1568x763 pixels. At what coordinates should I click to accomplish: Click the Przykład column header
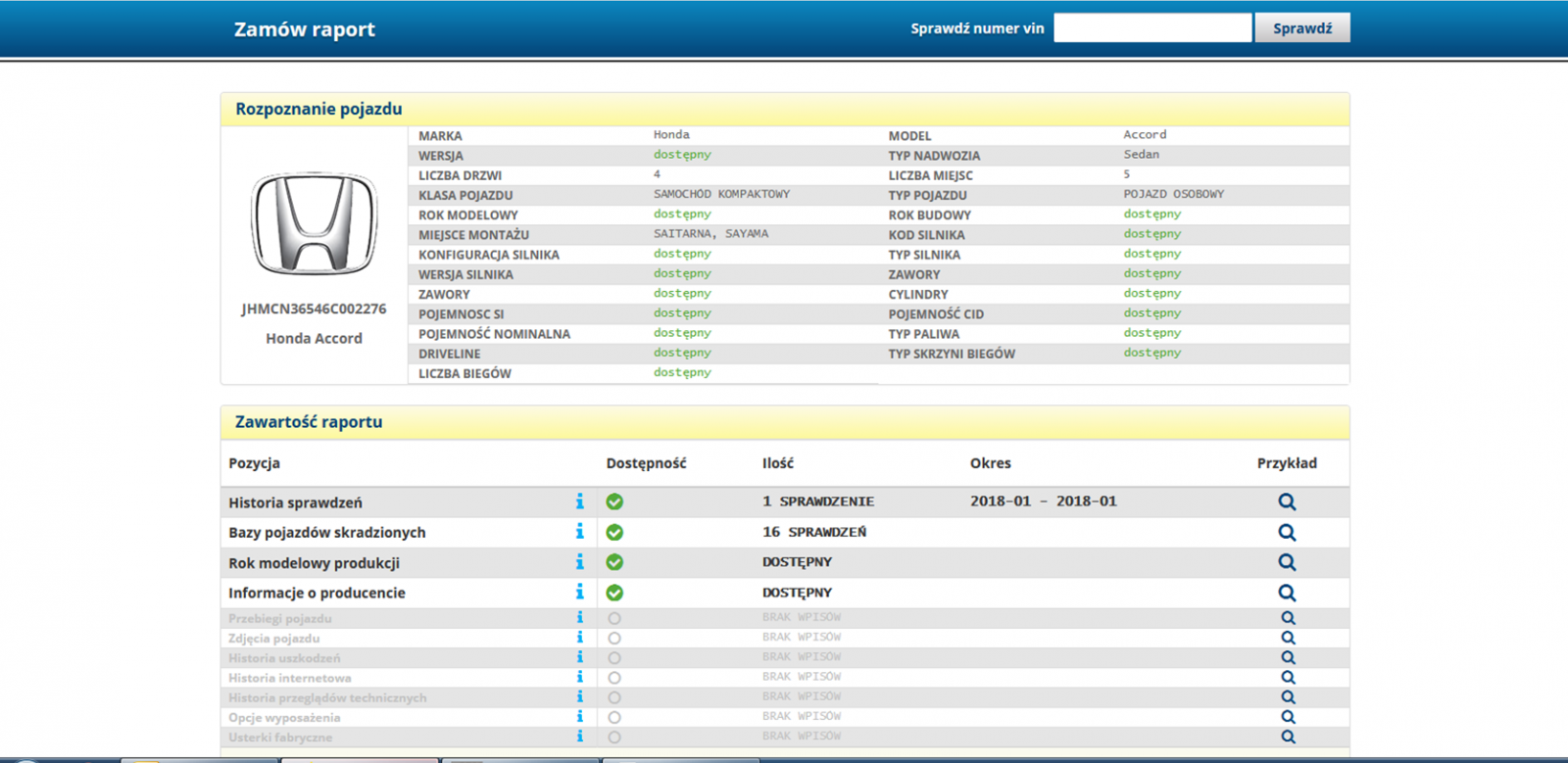coord(1287,463)
